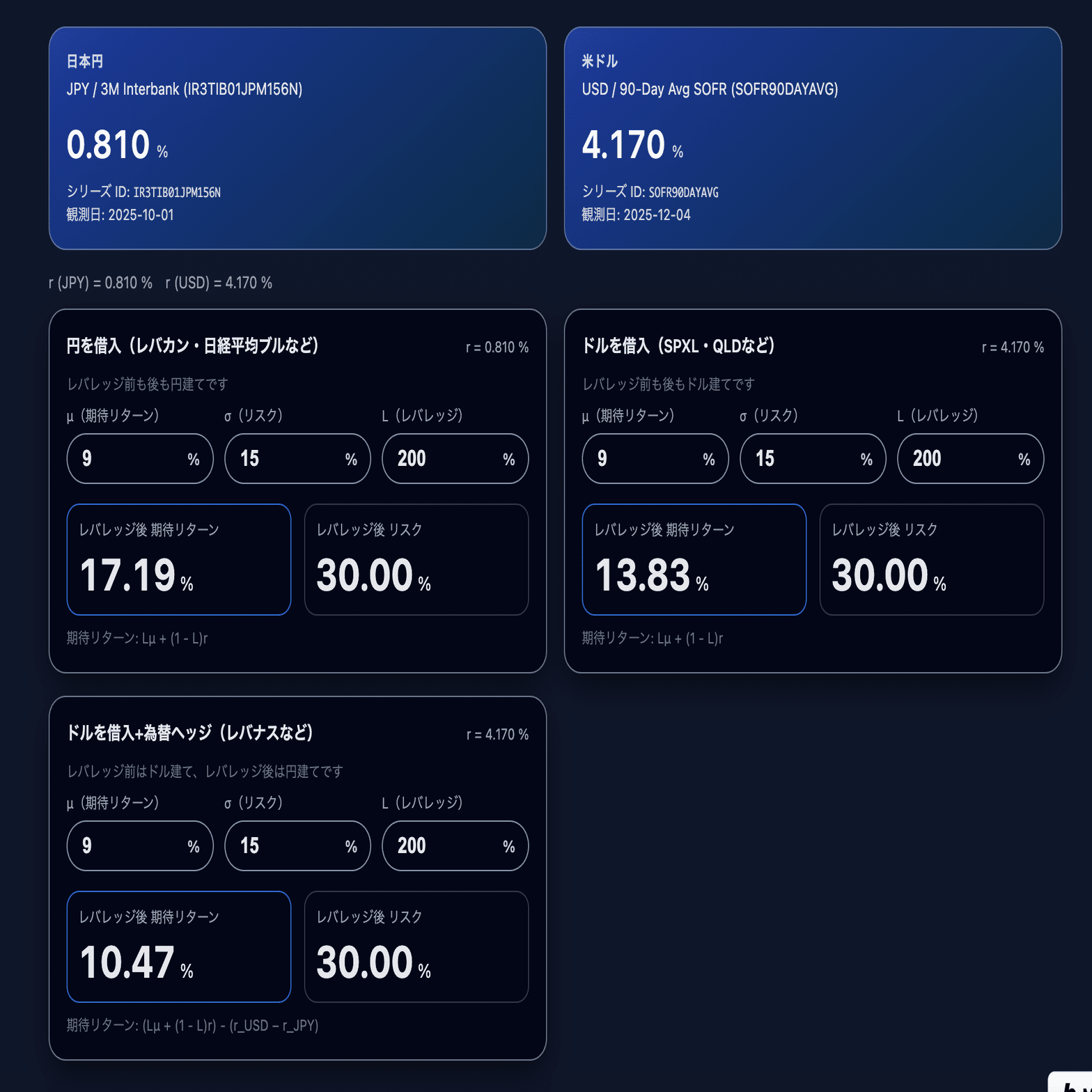Screen dimensions: 1092x1092
Task: Click 'レバレッジ後 期待リターン' label above 13.83
Action: click(664, 530)
